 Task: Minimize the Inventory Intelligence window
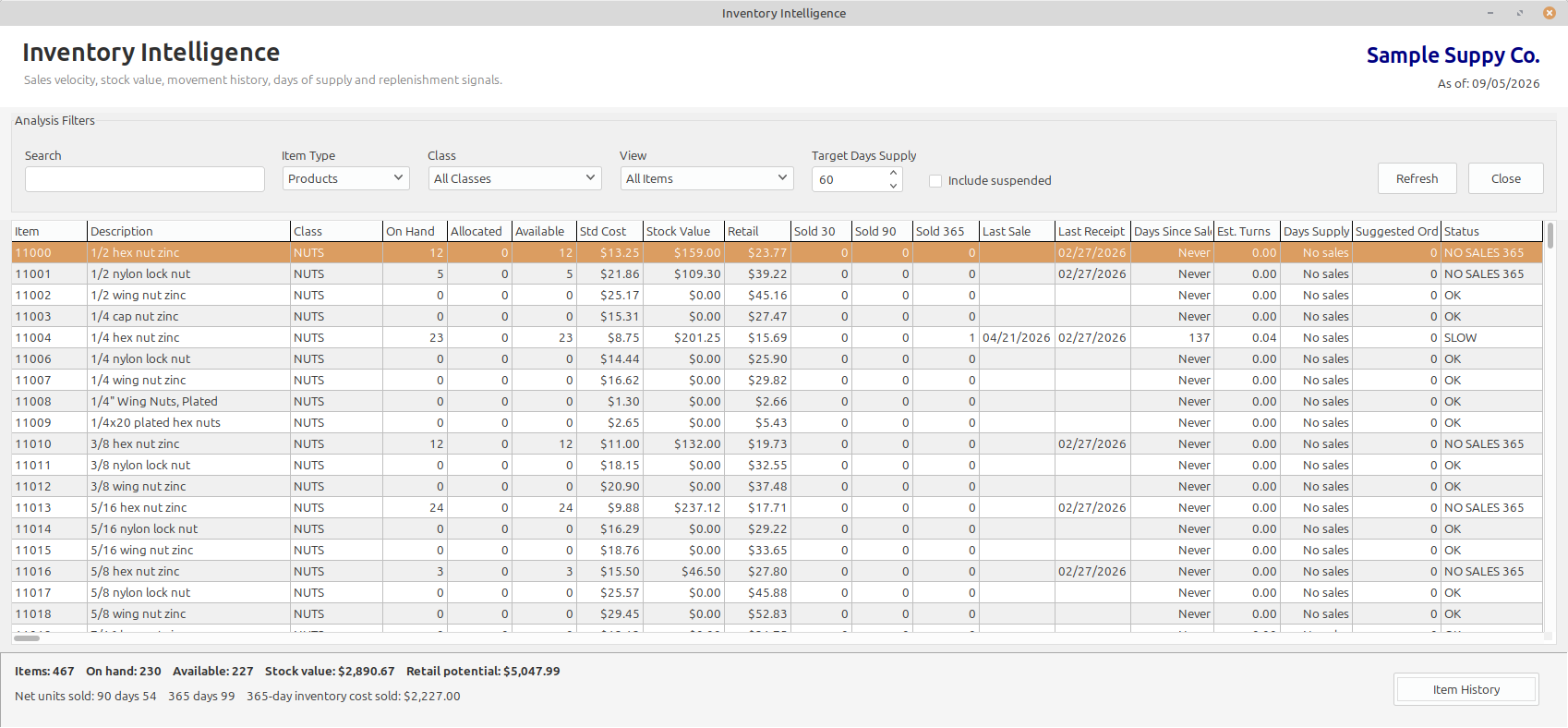(x=1490, y=13)
